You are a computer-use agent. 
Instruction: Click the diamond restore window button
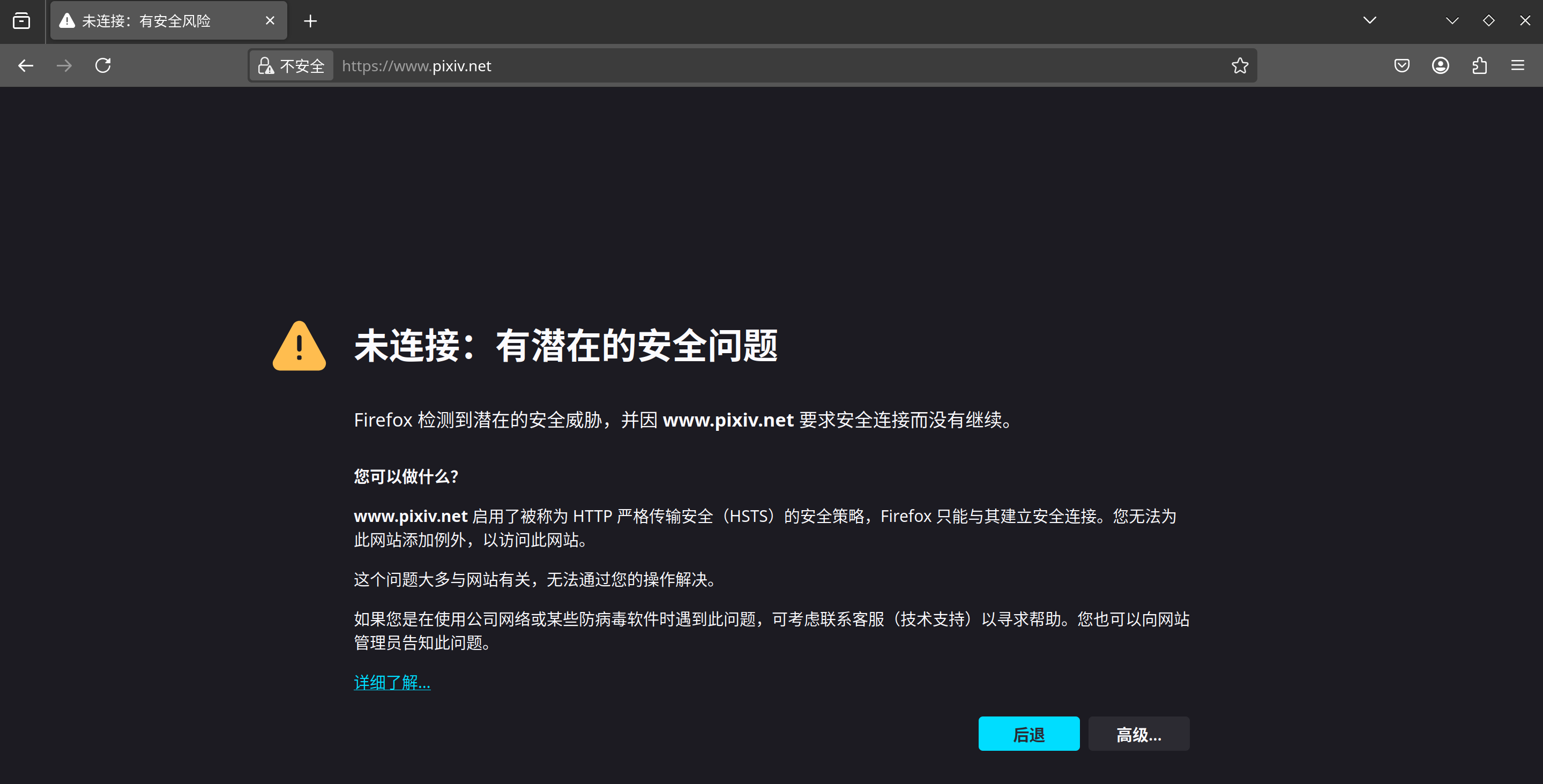(1488, 20)
